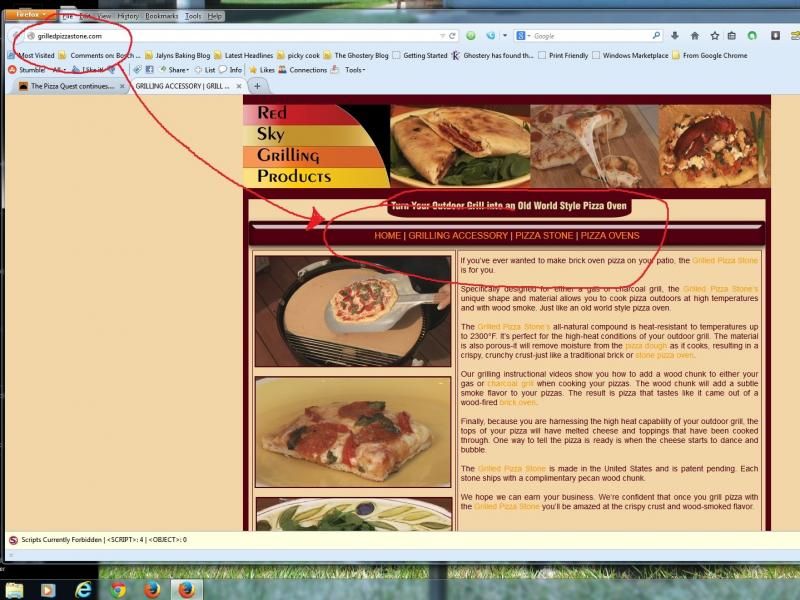The height and width of the screenshot is (600, 800).
Task: Open Internet Explorer from the taskbar
Action: (x=83, y=590)
